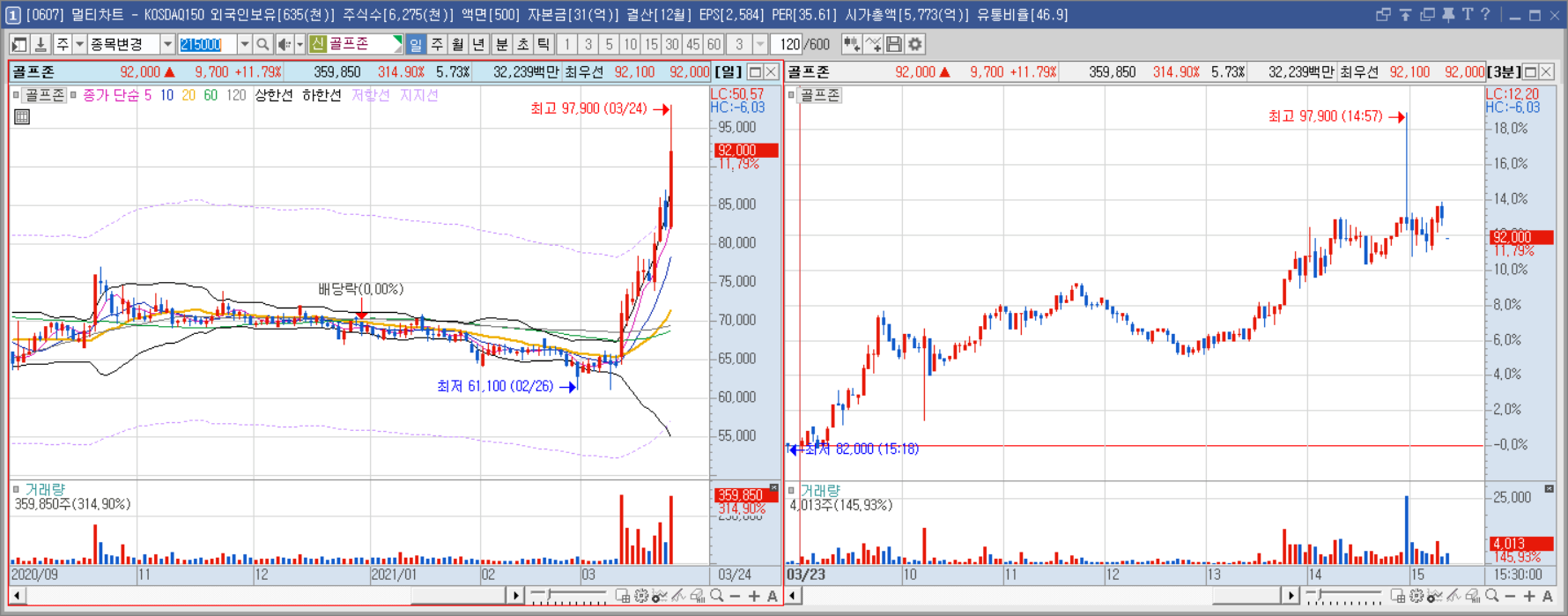The height and width of the screenshot is (616, 1568).
Task: Select the 주 (weekly) period toggle
Action: pos(437,44)
